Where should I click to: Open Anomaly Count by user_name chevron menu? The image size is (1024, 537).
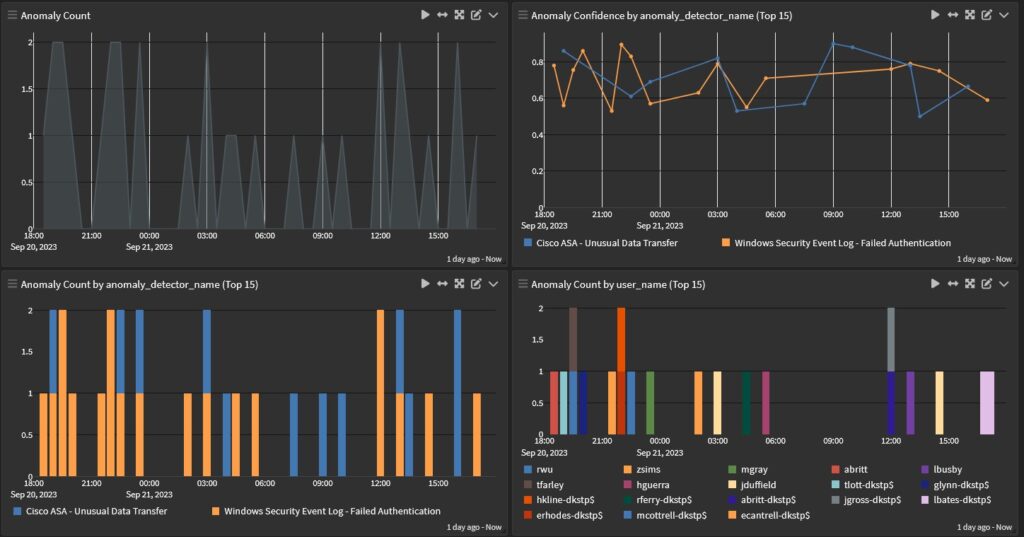pos(1004,284)
